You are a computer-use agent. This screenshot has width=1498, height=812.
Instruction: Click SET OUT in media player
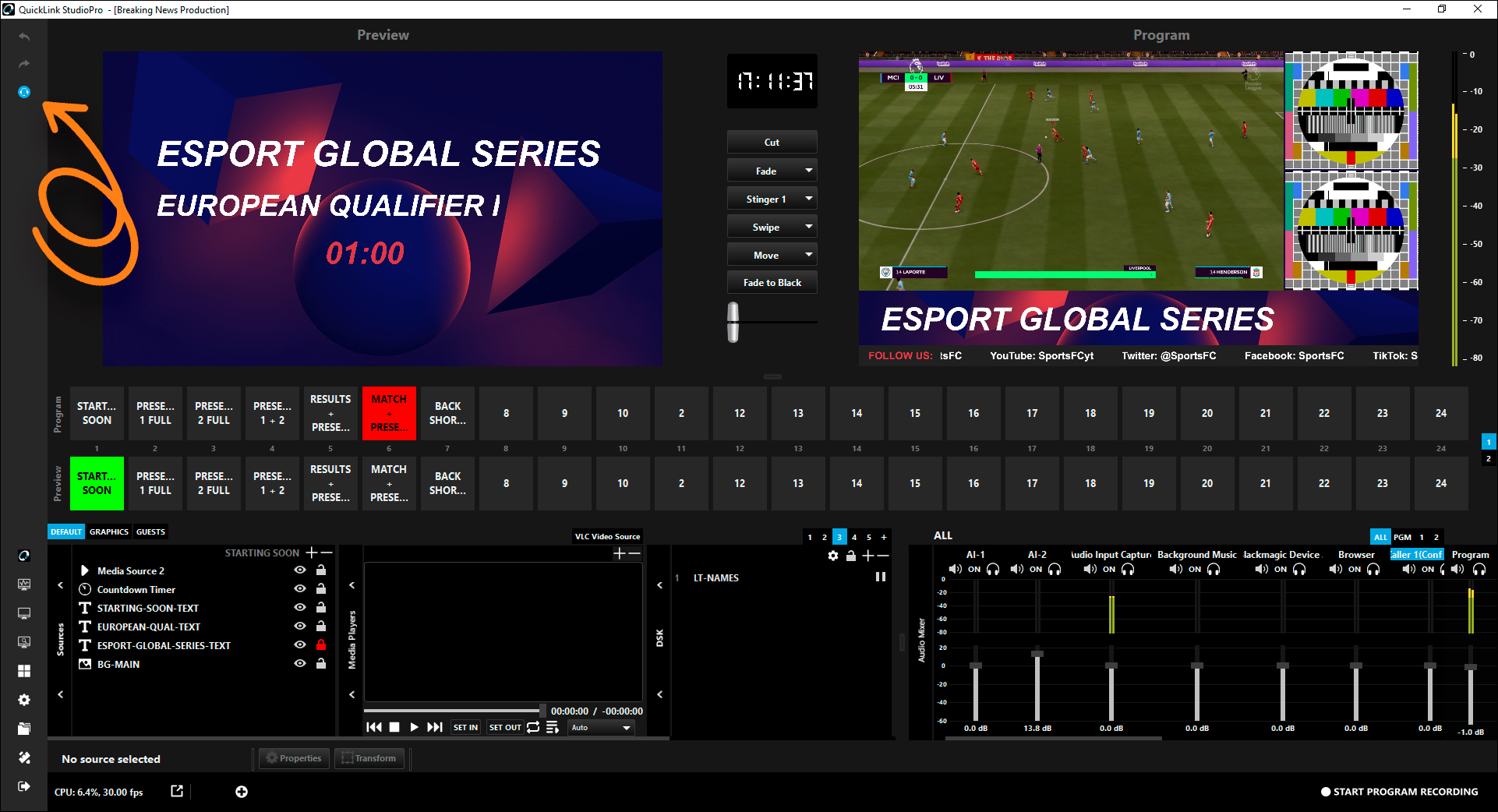tap(505, 728)
